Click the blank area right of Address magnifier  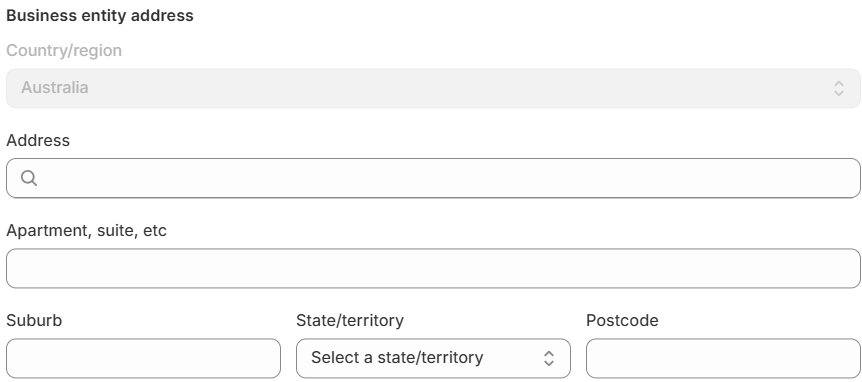[448, 178]
